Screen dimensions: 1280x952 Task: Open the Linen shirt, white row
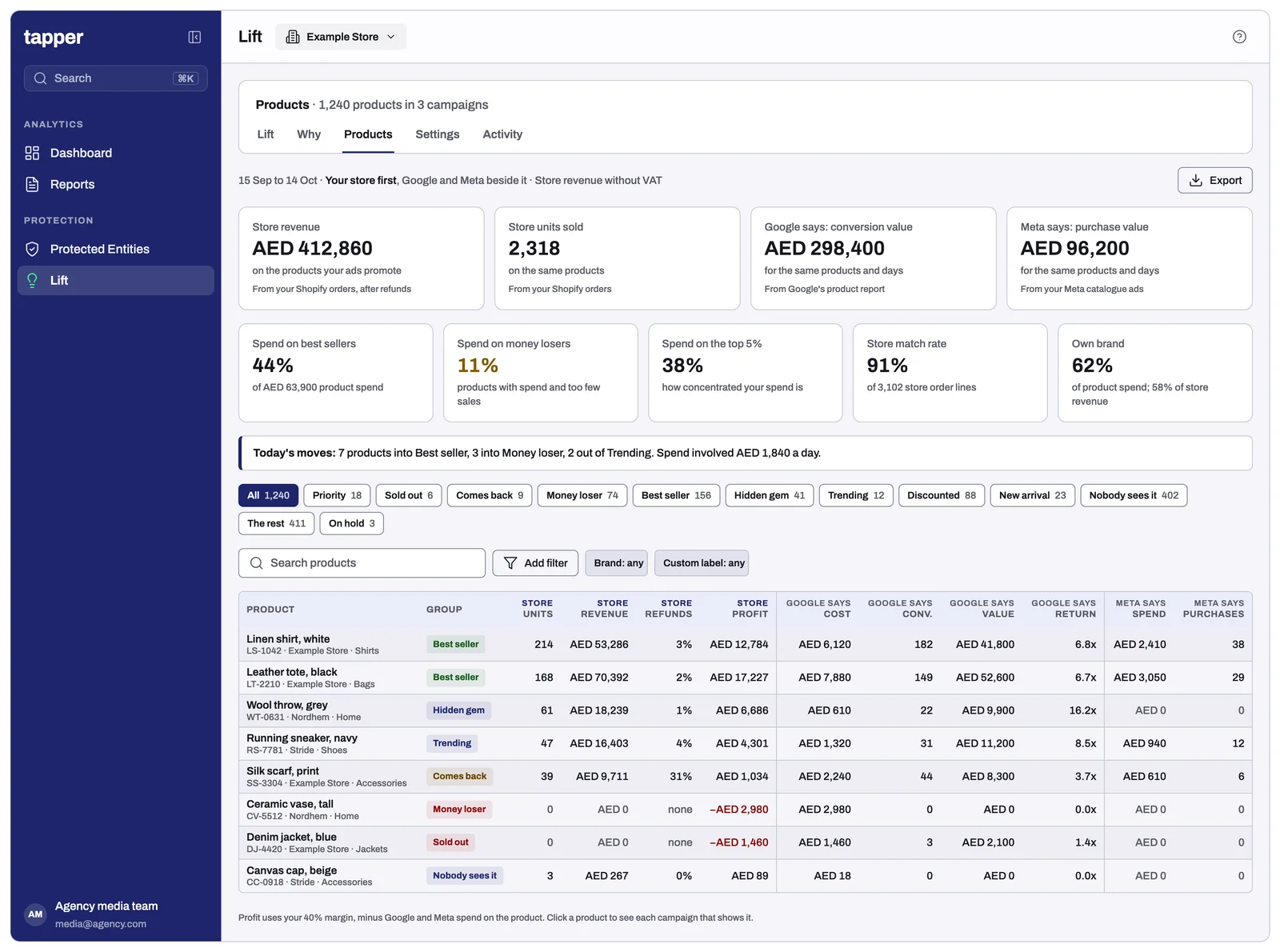click(745, 644)
